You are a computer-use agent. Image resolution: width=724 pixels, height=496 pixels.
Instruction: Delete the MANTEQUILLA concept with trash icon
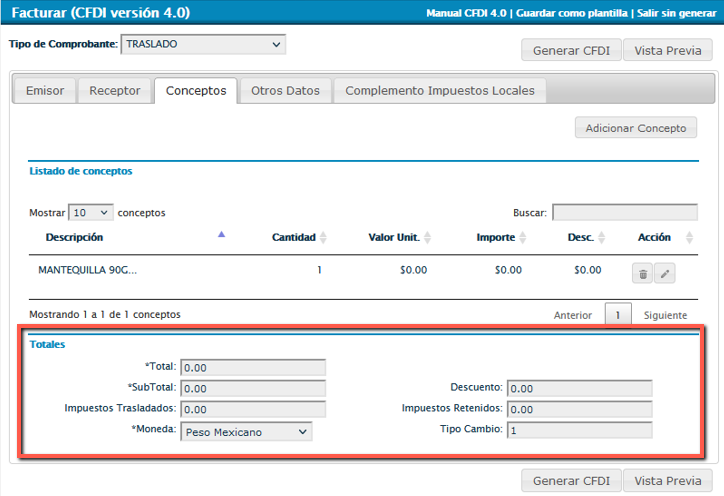coord(643,273)
